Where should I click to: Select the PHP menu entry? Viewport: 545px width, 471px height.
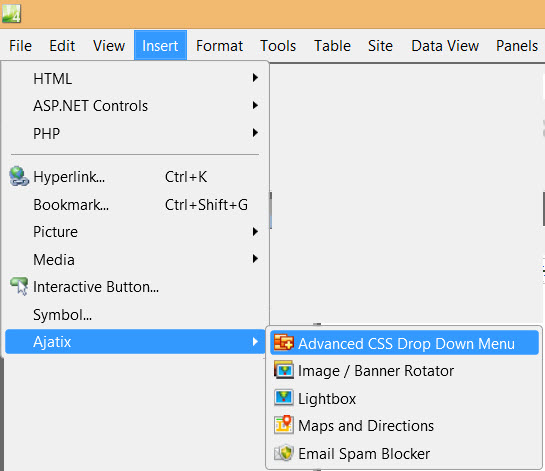coord(135,133)
